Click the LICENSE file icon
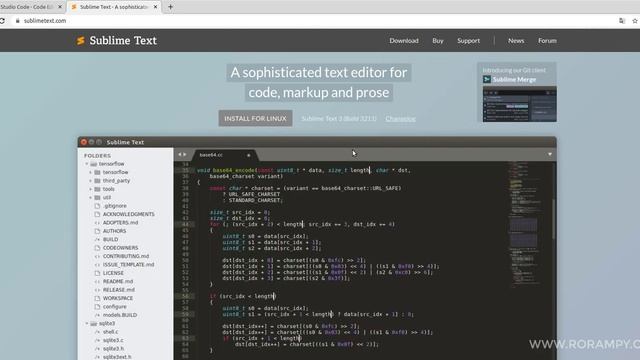 [97, 273]
